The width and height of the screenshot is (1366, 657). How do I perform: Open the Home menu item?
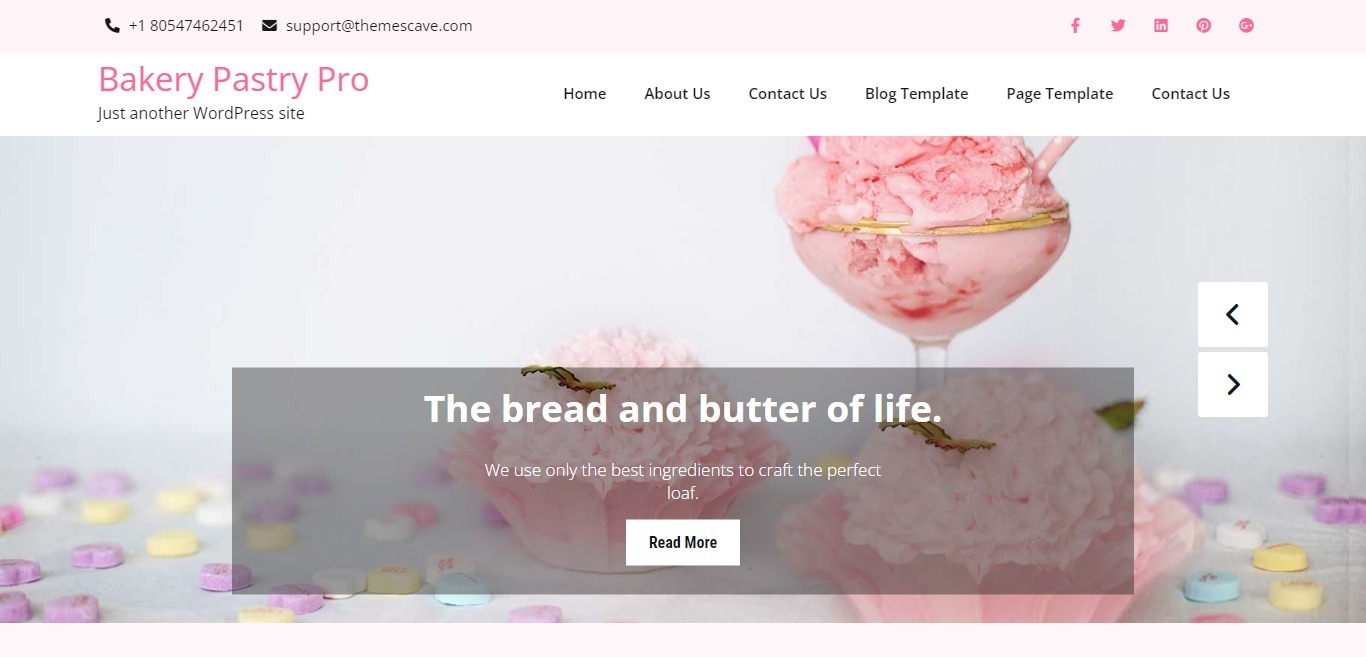(x=585, y=94)
